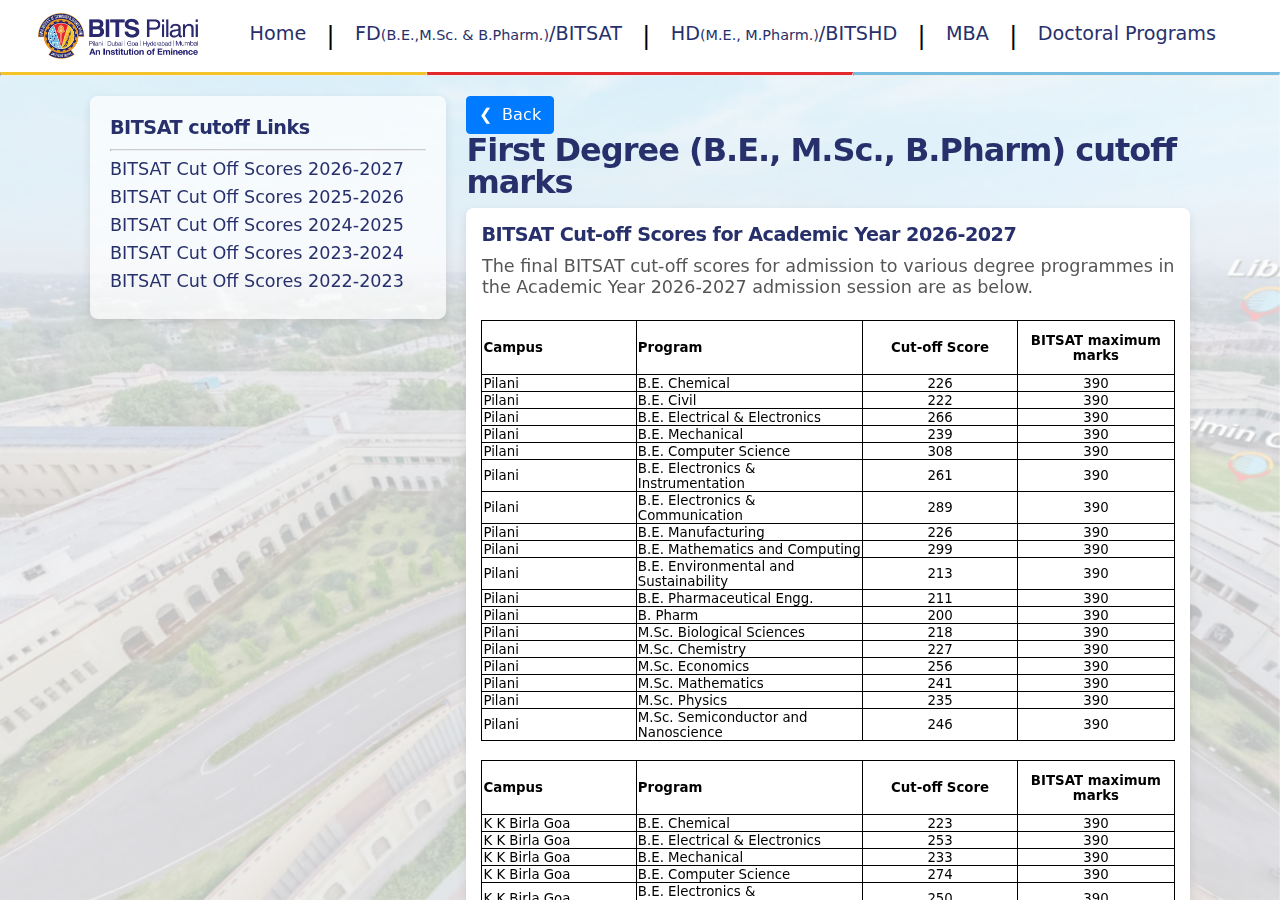Viewport: 1280px width, 900px height.
Task: Open HD (M.E., M.Pharm.)/BITSHD menu
Action: coord(784,34)
